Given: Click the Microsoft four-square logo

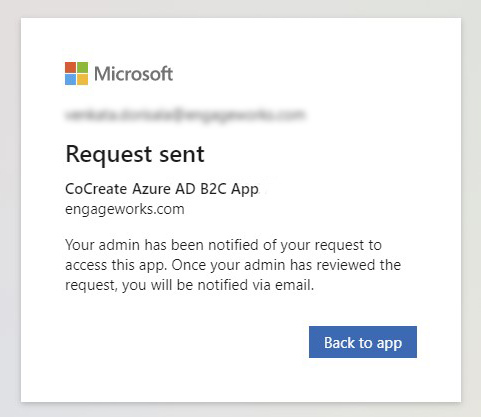Looking at the screenshot, I should (77, 73).
